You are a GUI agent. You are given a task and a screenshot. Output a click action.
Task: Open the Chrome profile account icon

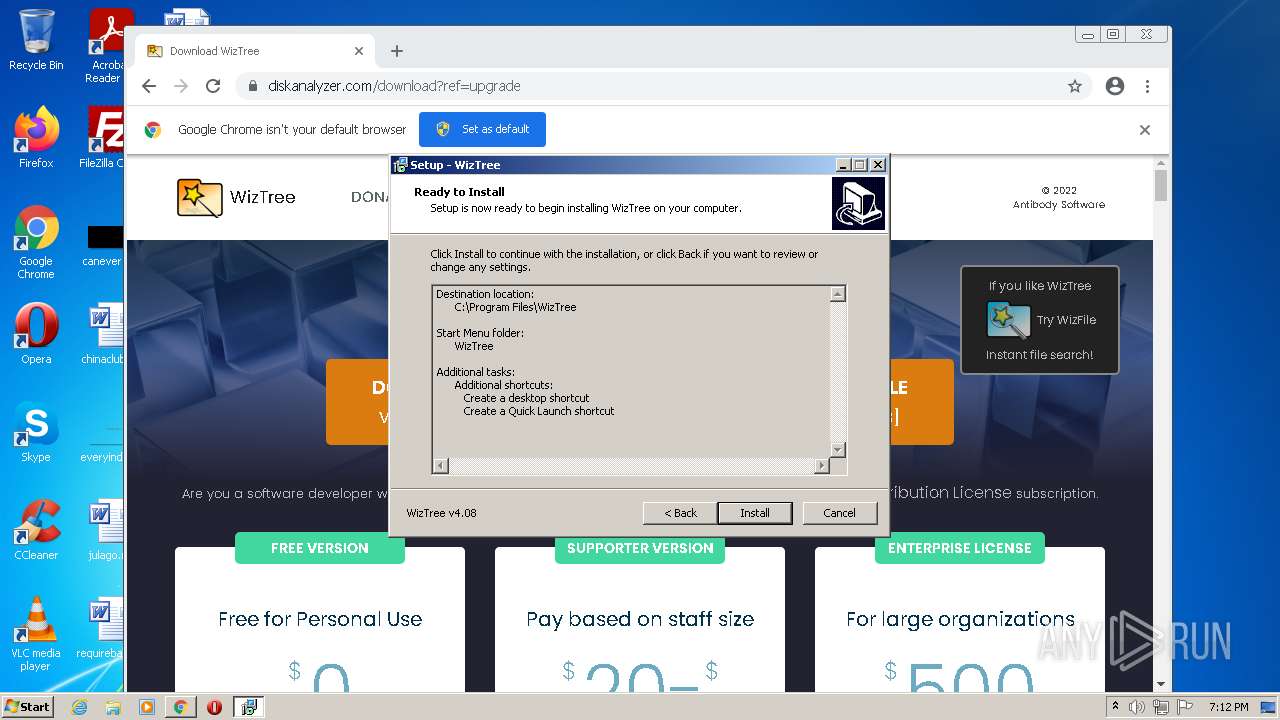point(1115,86)
